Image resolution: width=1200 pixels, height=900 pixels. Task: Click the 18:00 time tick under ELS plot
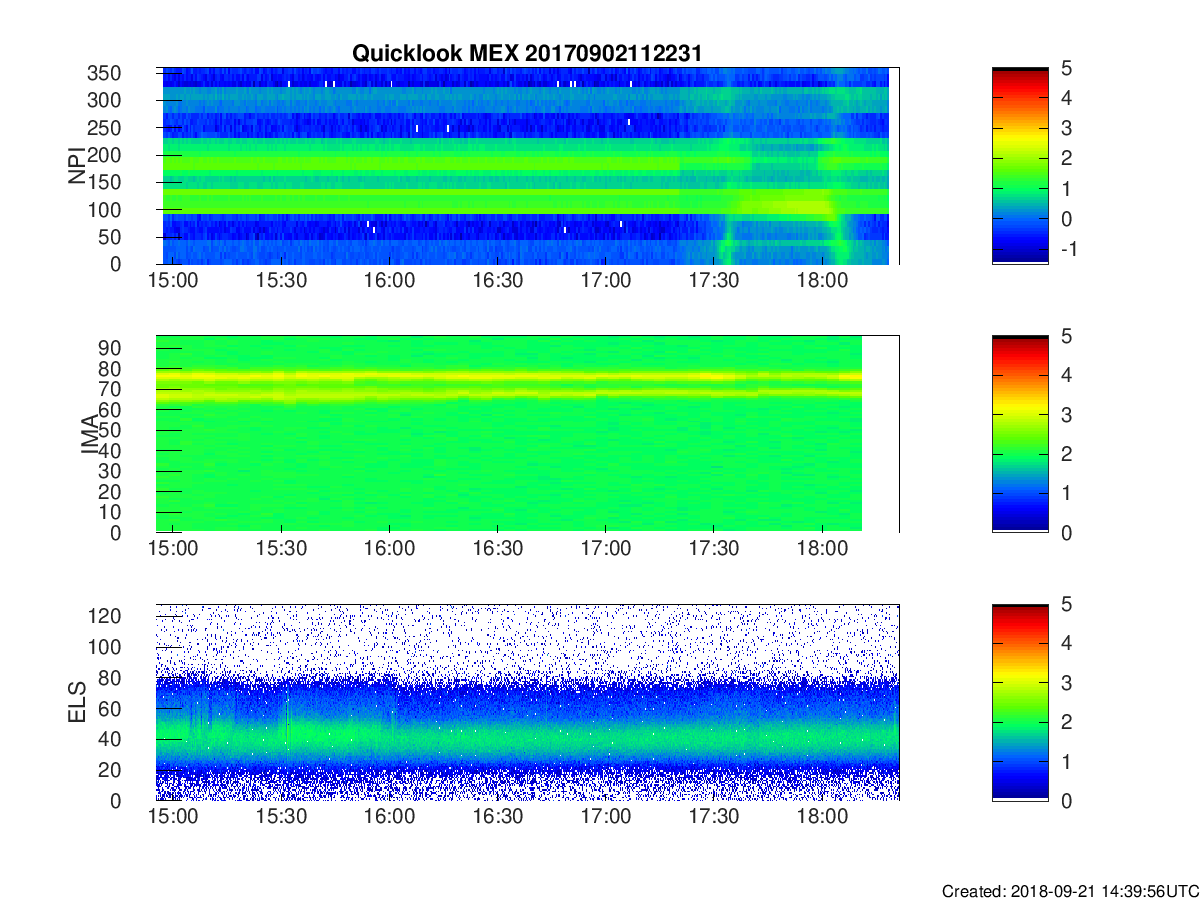pyautogui.click(x=822, y=819)
